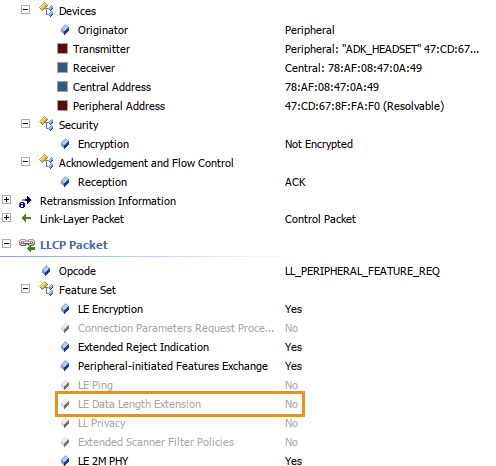
Task: Collapse the Security section
Action: (25, 124)
